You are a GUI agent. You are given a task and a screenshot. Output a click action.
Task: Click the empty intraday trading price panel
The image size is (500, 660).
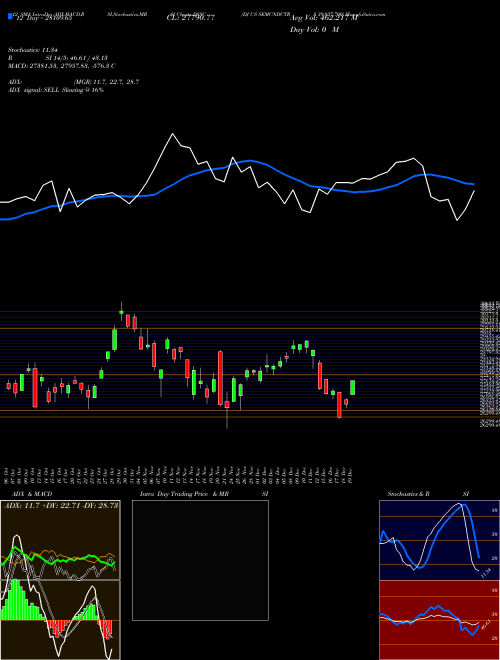[x=200, y=560]
